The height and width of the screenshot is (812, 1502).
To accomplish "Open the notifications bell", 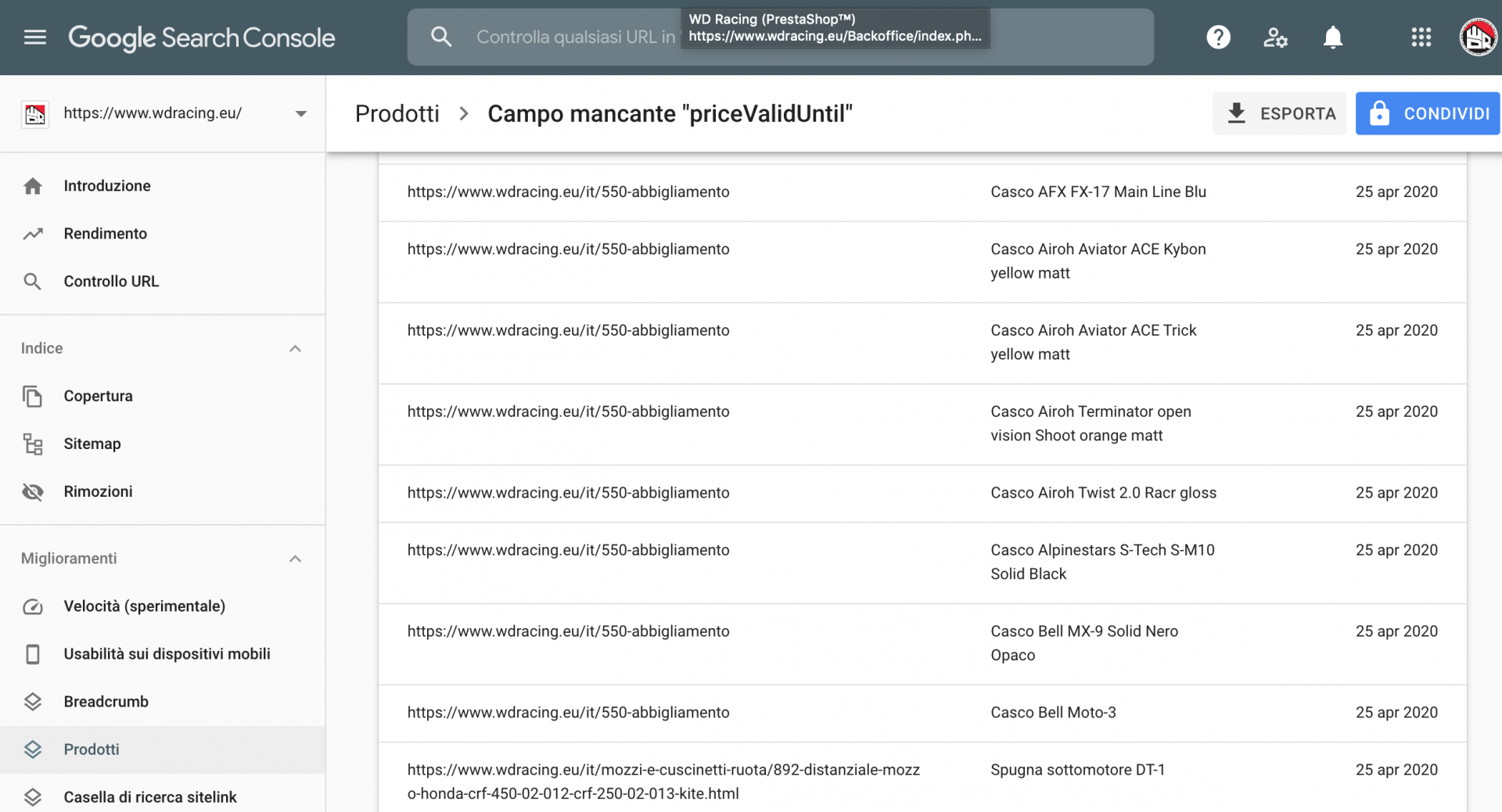I will [x=1333, y=37].
